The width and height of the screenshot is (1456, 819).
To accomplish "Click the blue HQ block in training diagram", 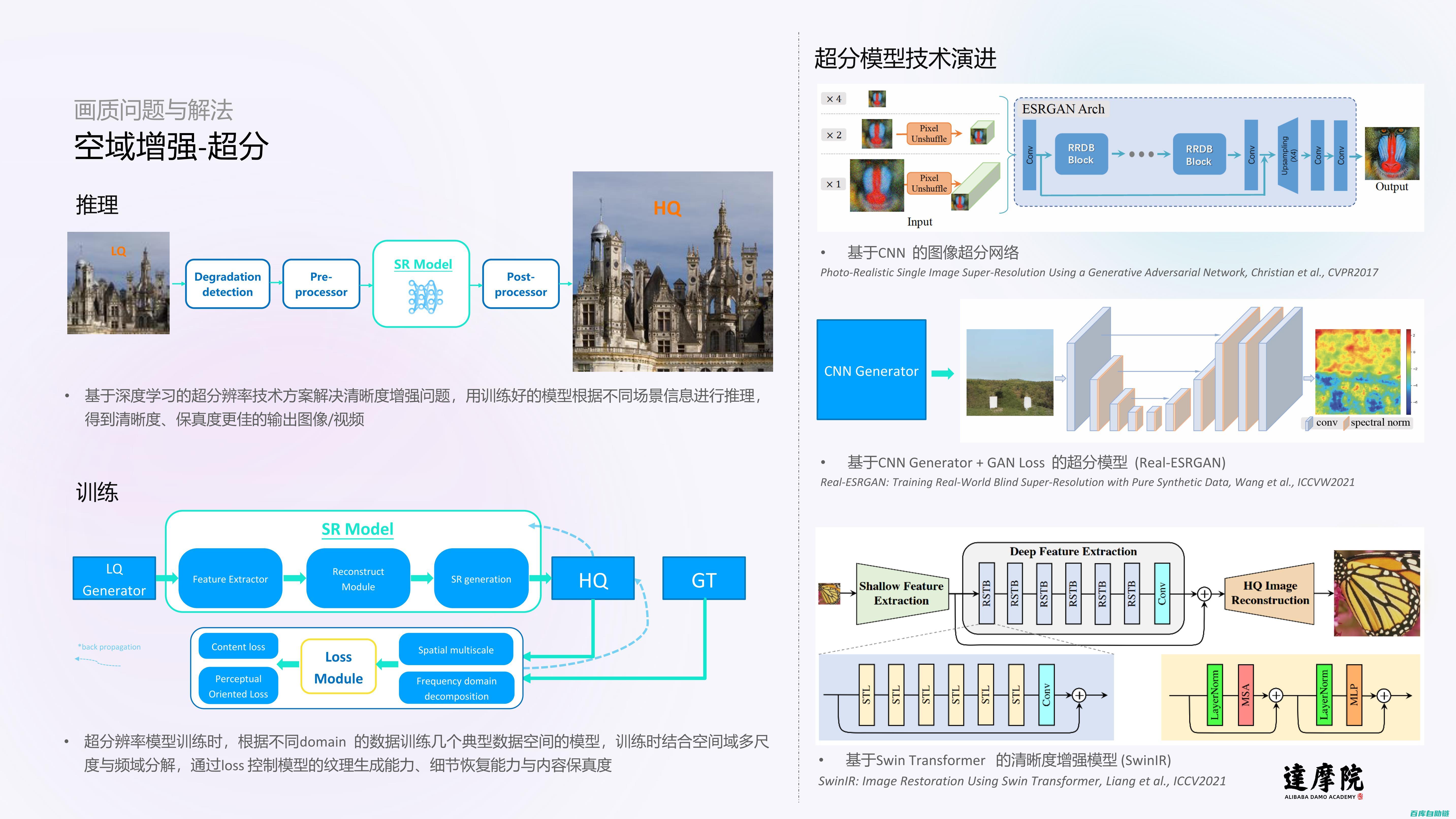I will point(593,579).
